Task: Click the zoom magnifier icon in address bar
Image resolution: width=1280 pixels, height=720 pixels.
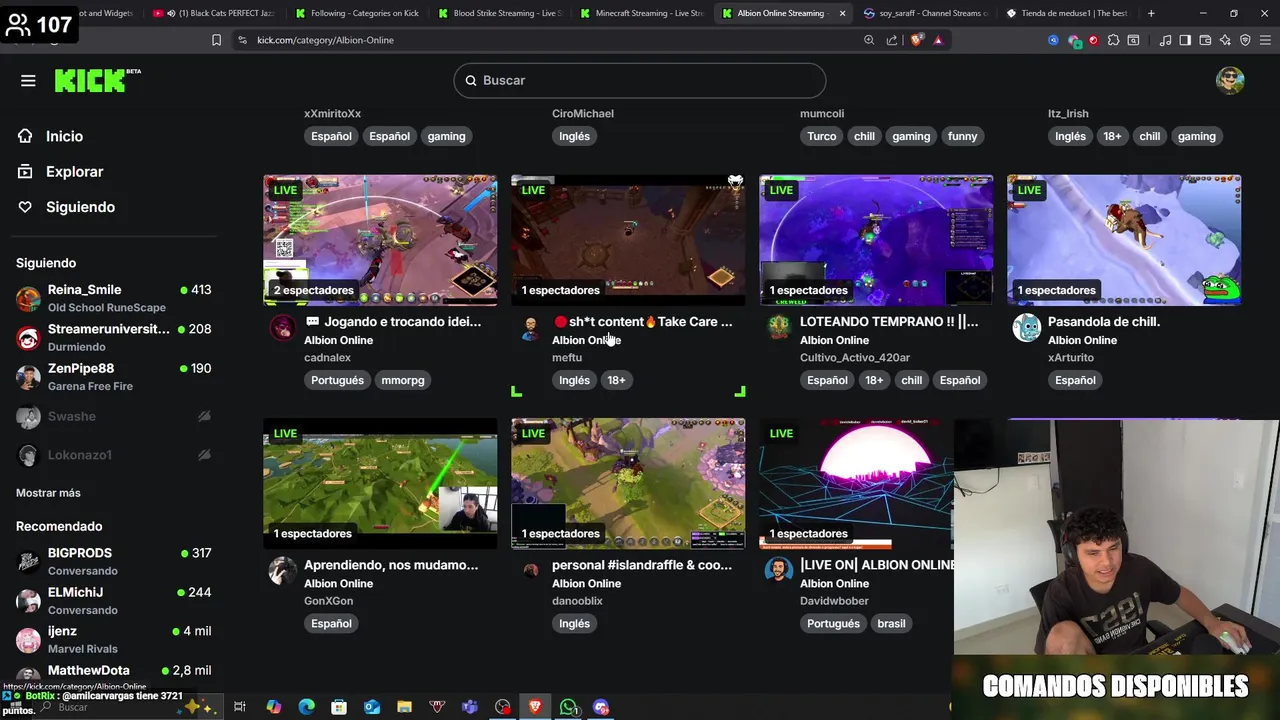Action: coord(869,40)
